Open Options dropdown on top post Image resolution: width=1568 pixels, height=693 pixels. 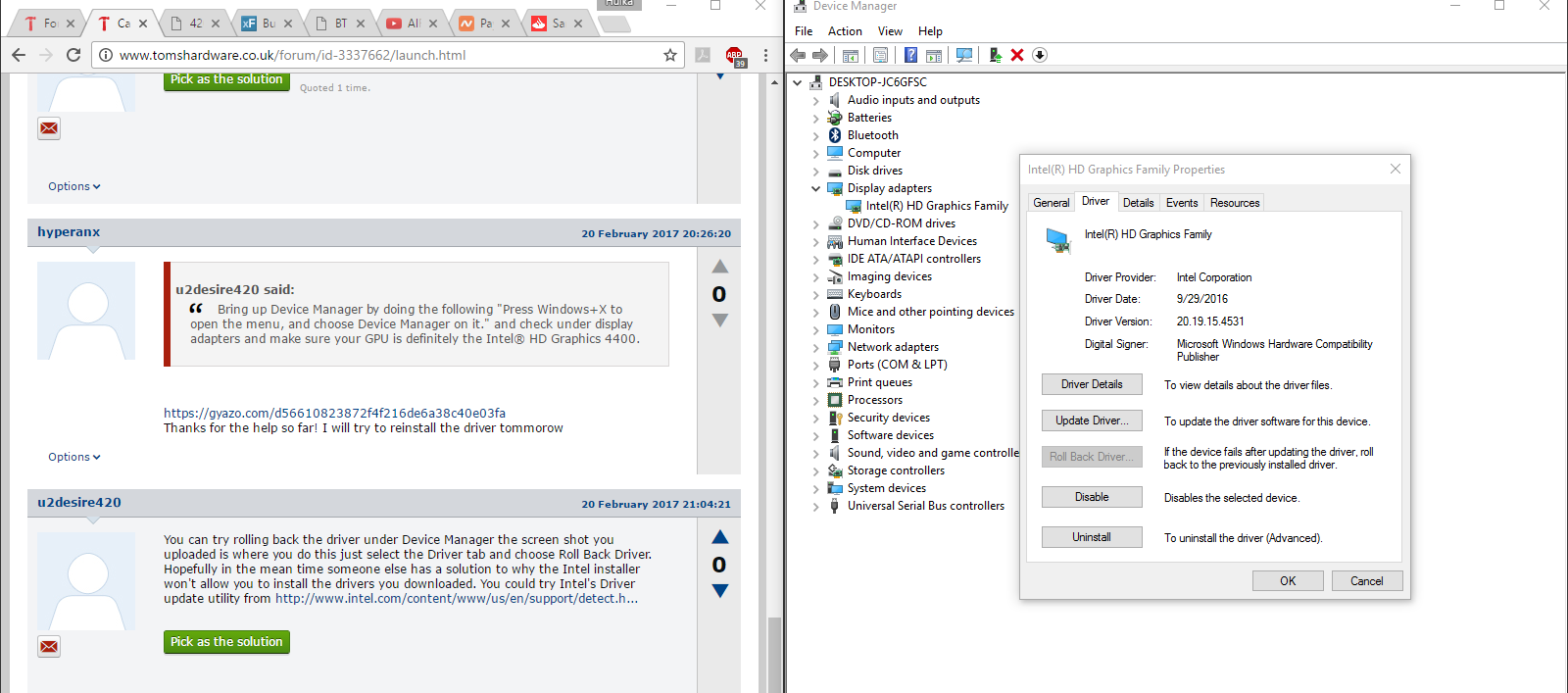74,186
